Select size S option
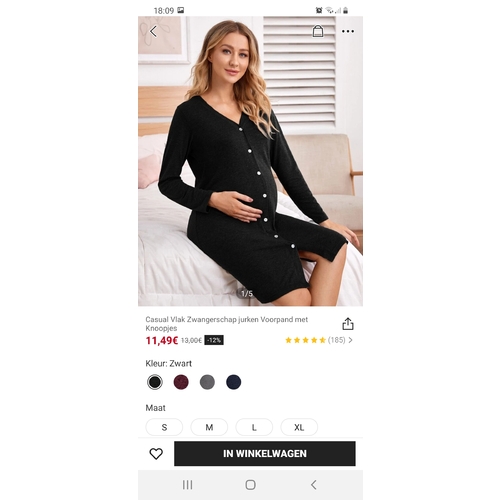 [164, 427]
